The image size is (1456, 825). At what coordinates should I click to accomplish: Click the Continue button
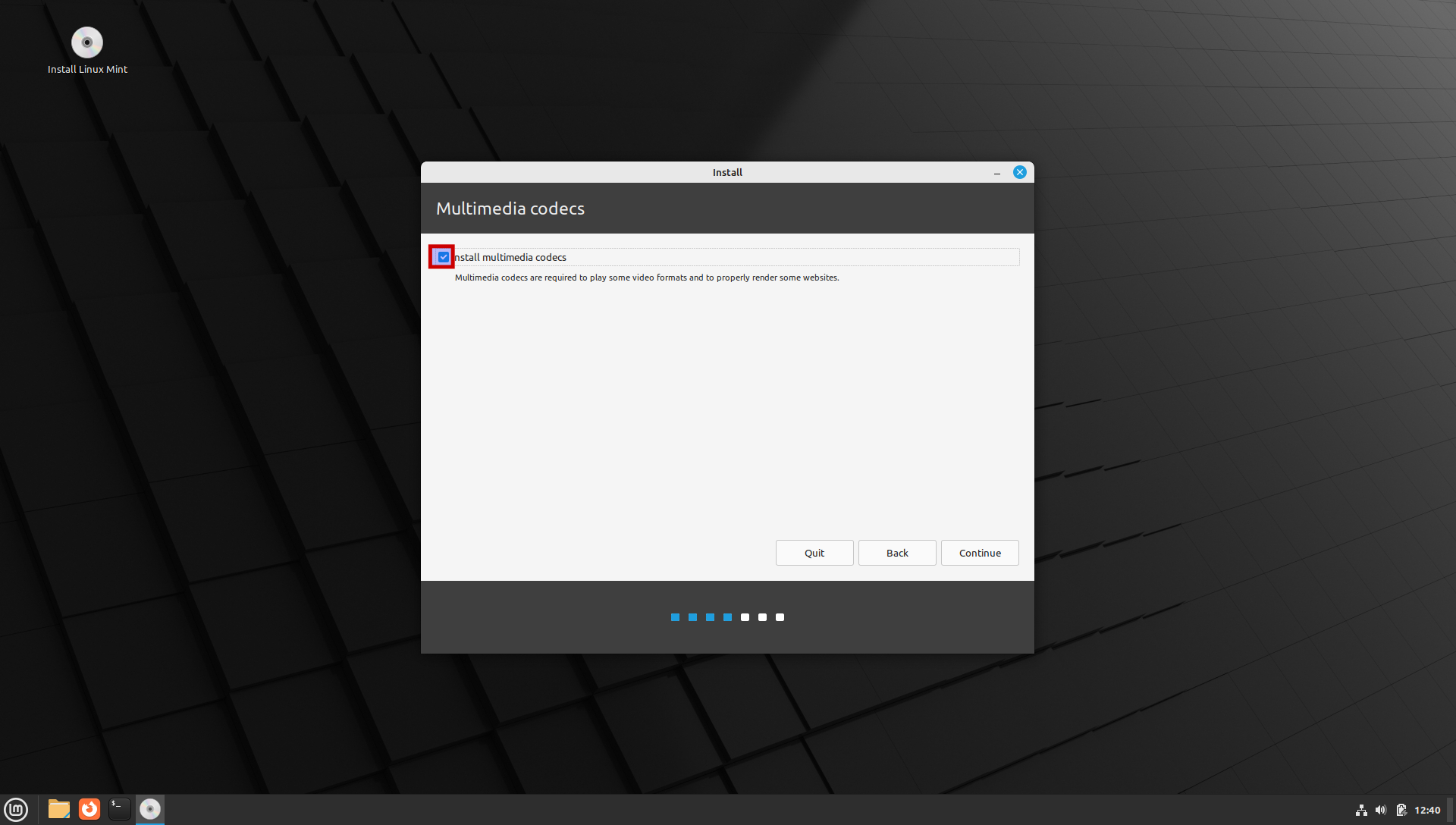tap(980, 553)
